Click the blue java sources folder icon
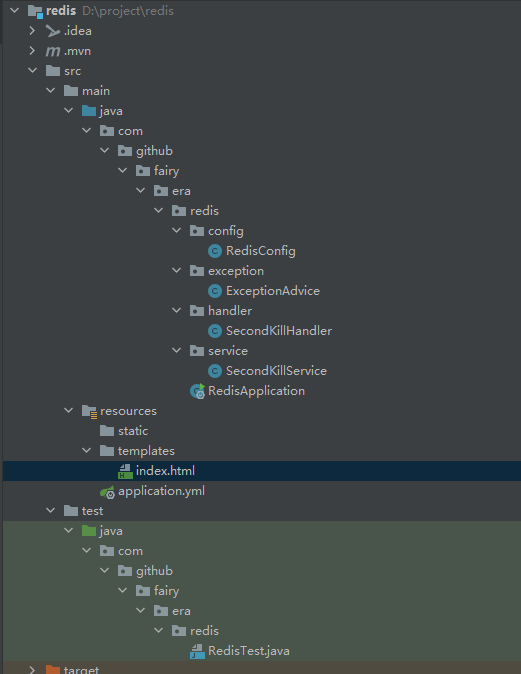 (x=89, y=111)
